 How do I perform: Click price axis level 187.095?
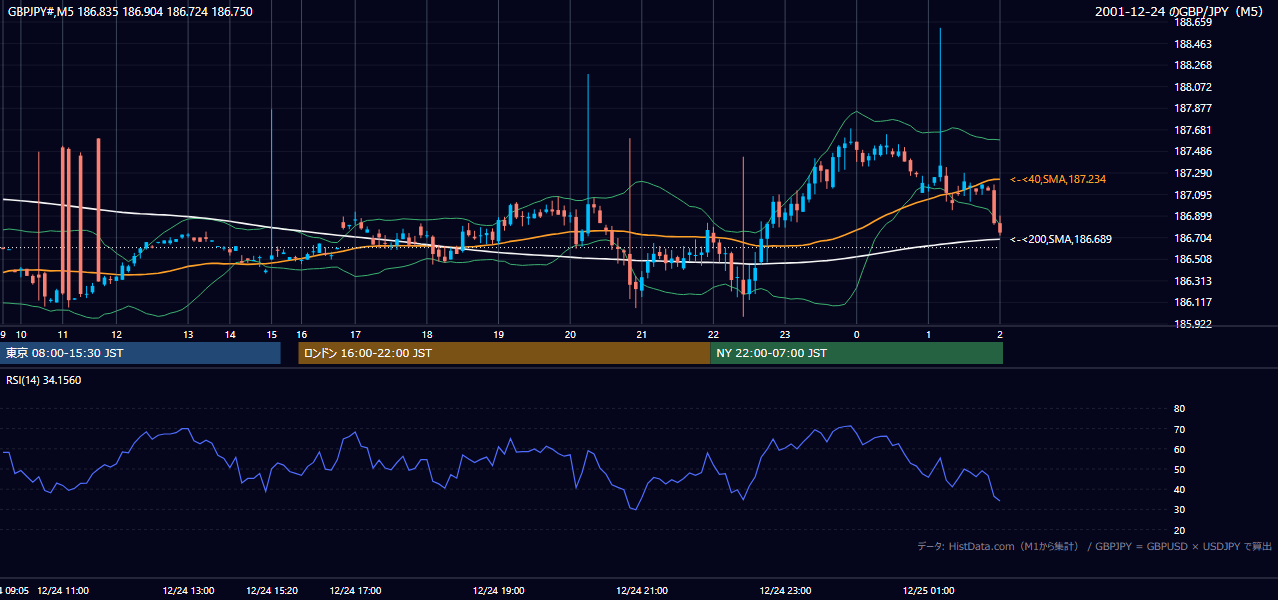pos(1193,195)
